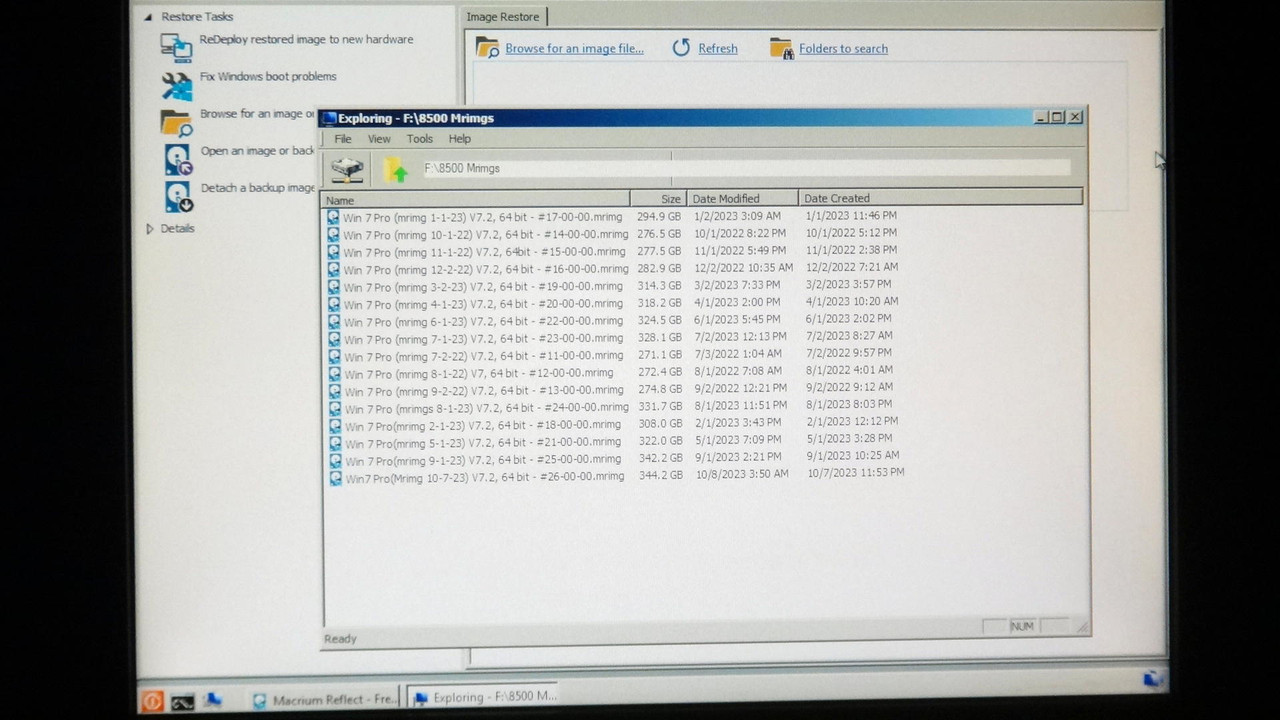This screenshot has height=720, width=1280.
Task: Click file icon of mrimg 11-1-22 row
Action: click(334, 251)
